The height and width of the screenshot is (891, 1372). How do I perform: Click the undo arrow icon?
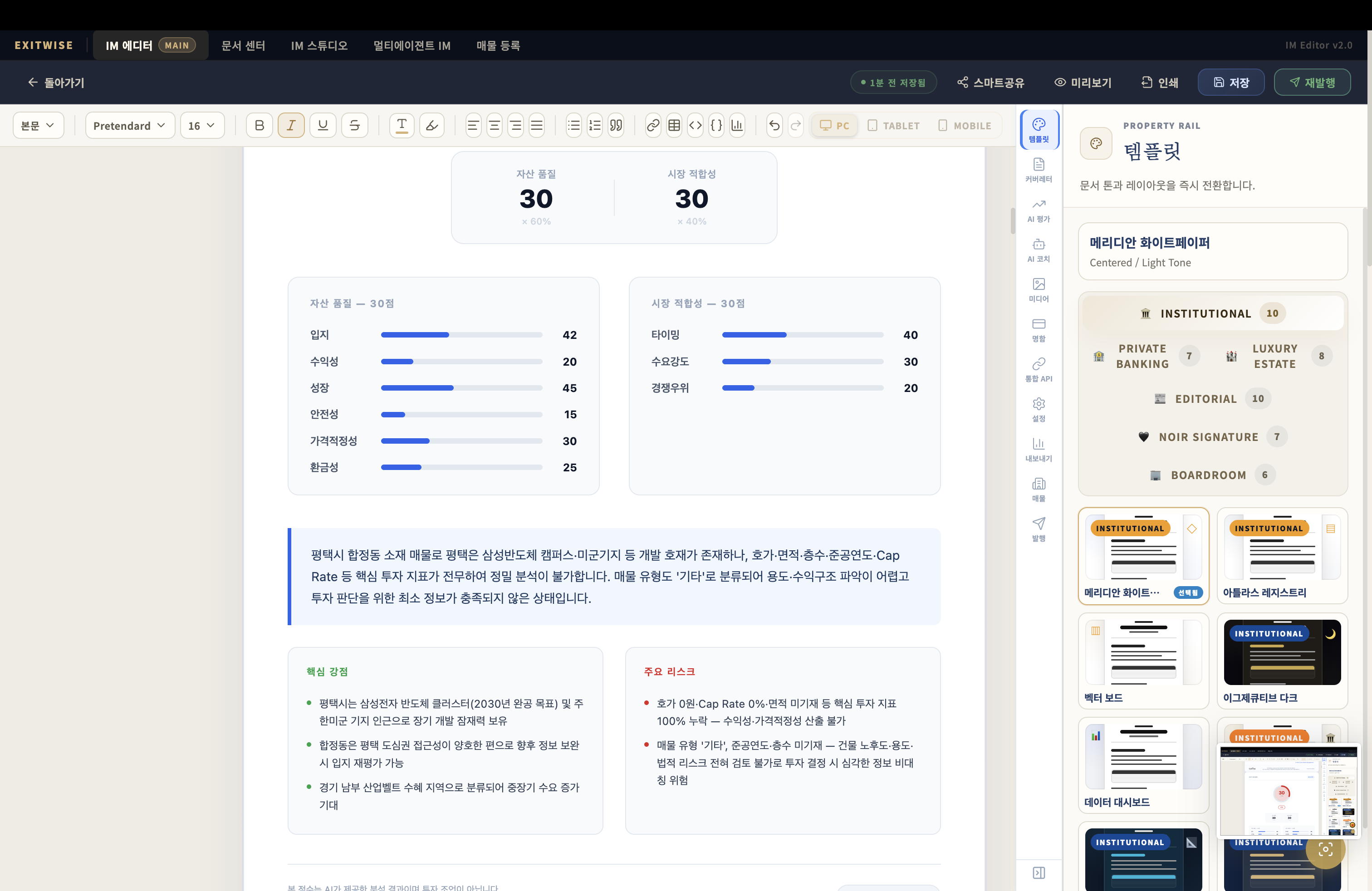tap(774, 125)
